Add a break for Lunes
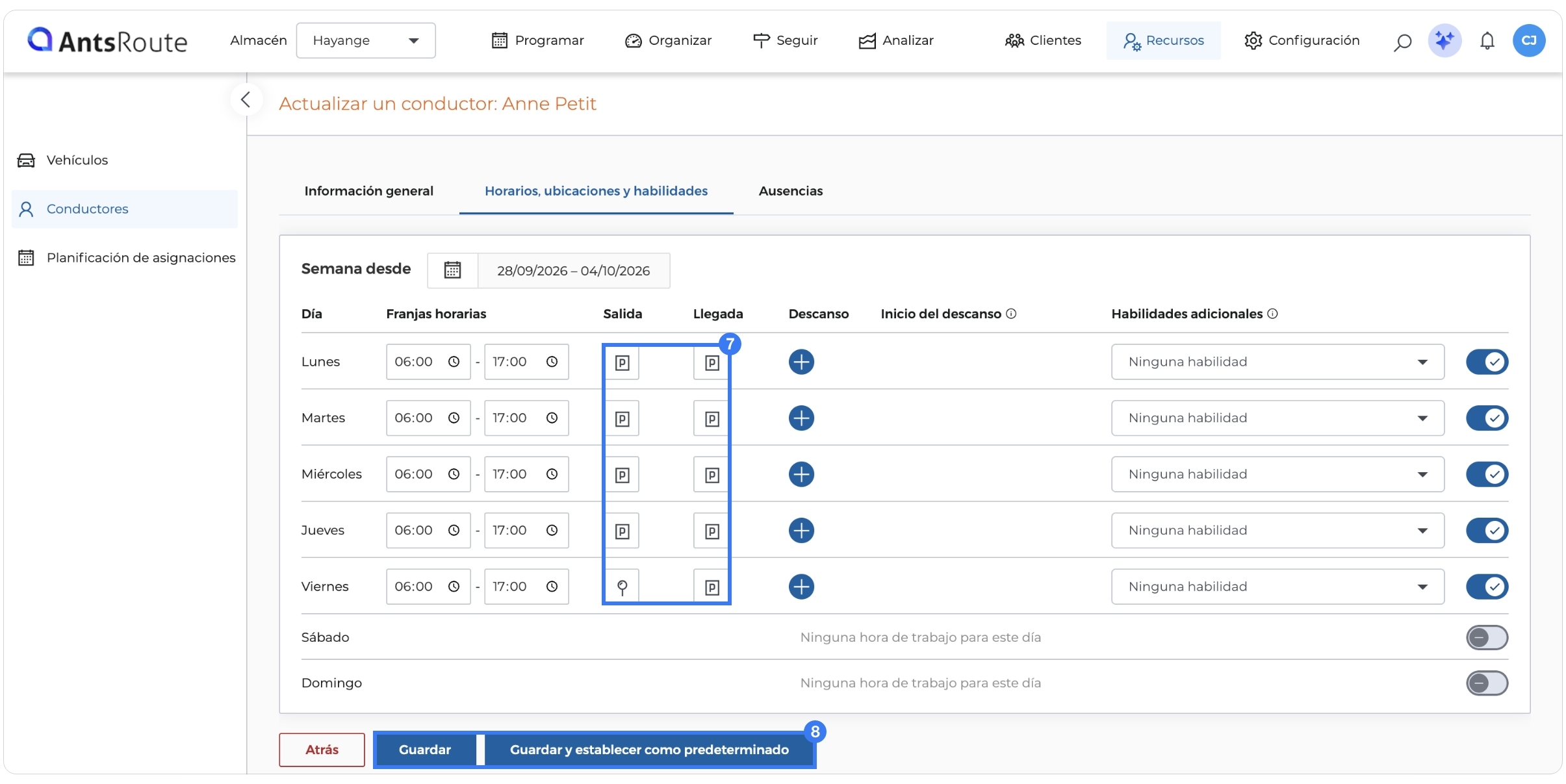Image resolution: width=1566 pixels, height=784 pixels. (801, 362)
